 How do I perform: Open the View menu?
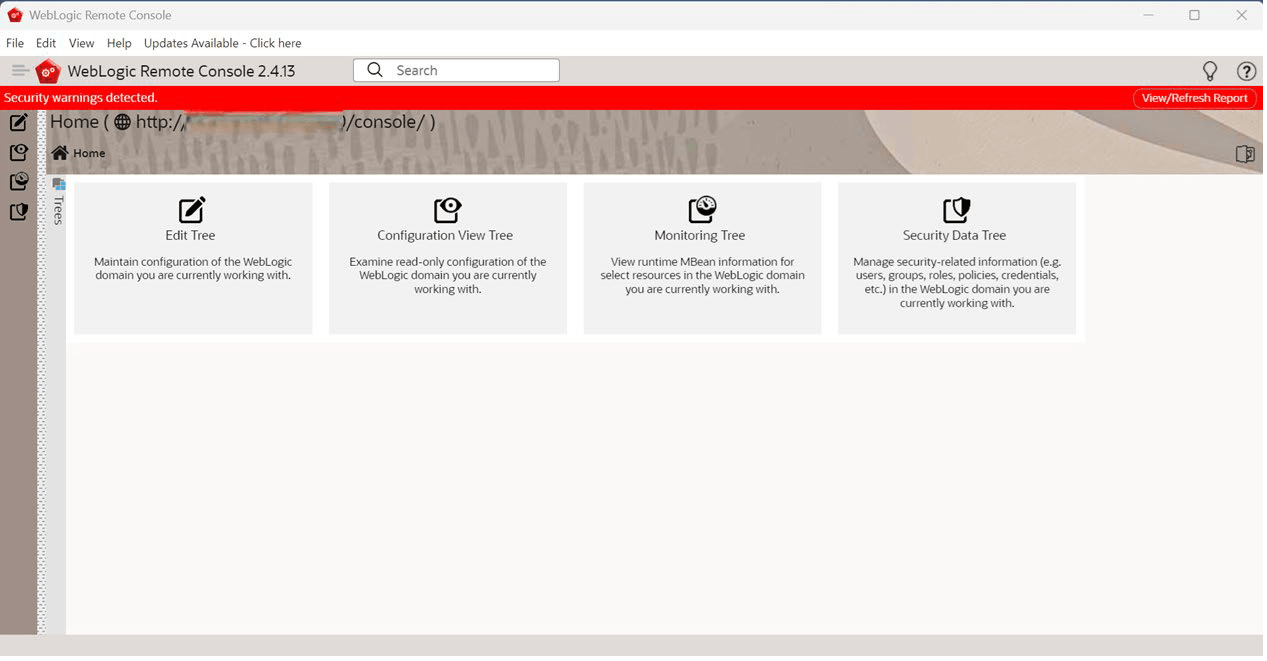pos(82,43)
